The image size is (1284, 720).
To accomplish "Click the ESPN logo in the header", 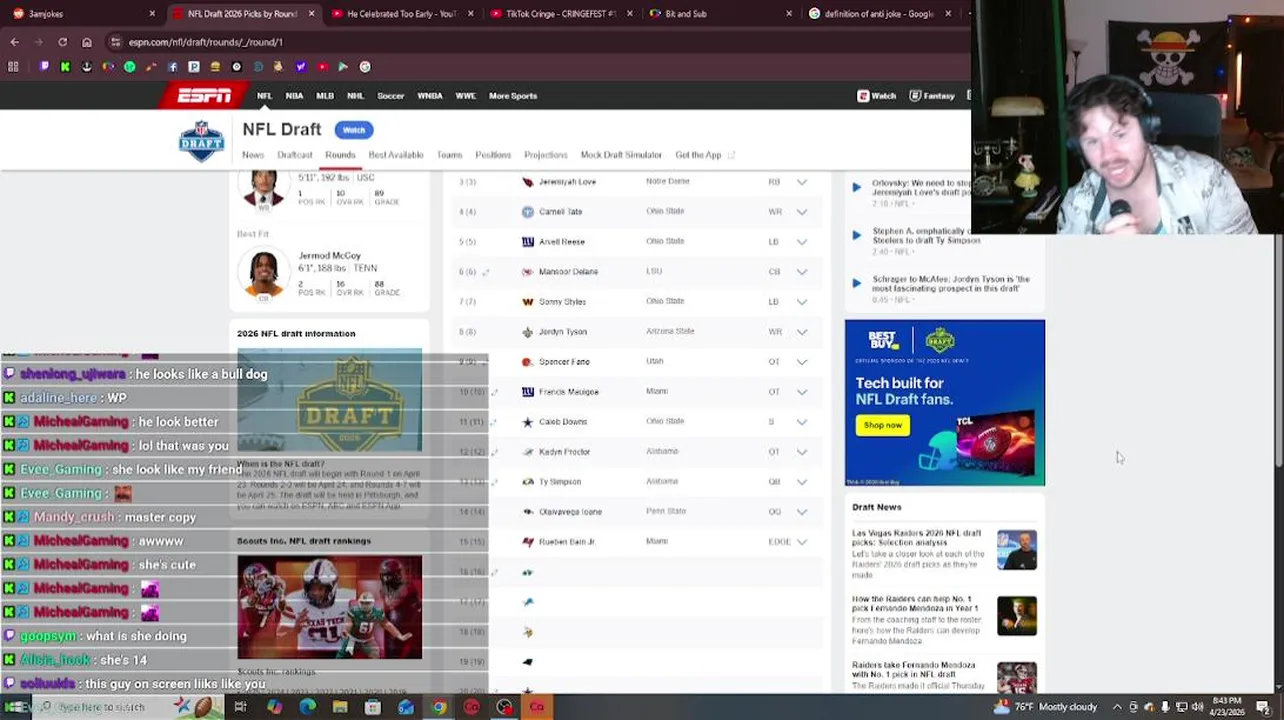I will click(205, 96).
